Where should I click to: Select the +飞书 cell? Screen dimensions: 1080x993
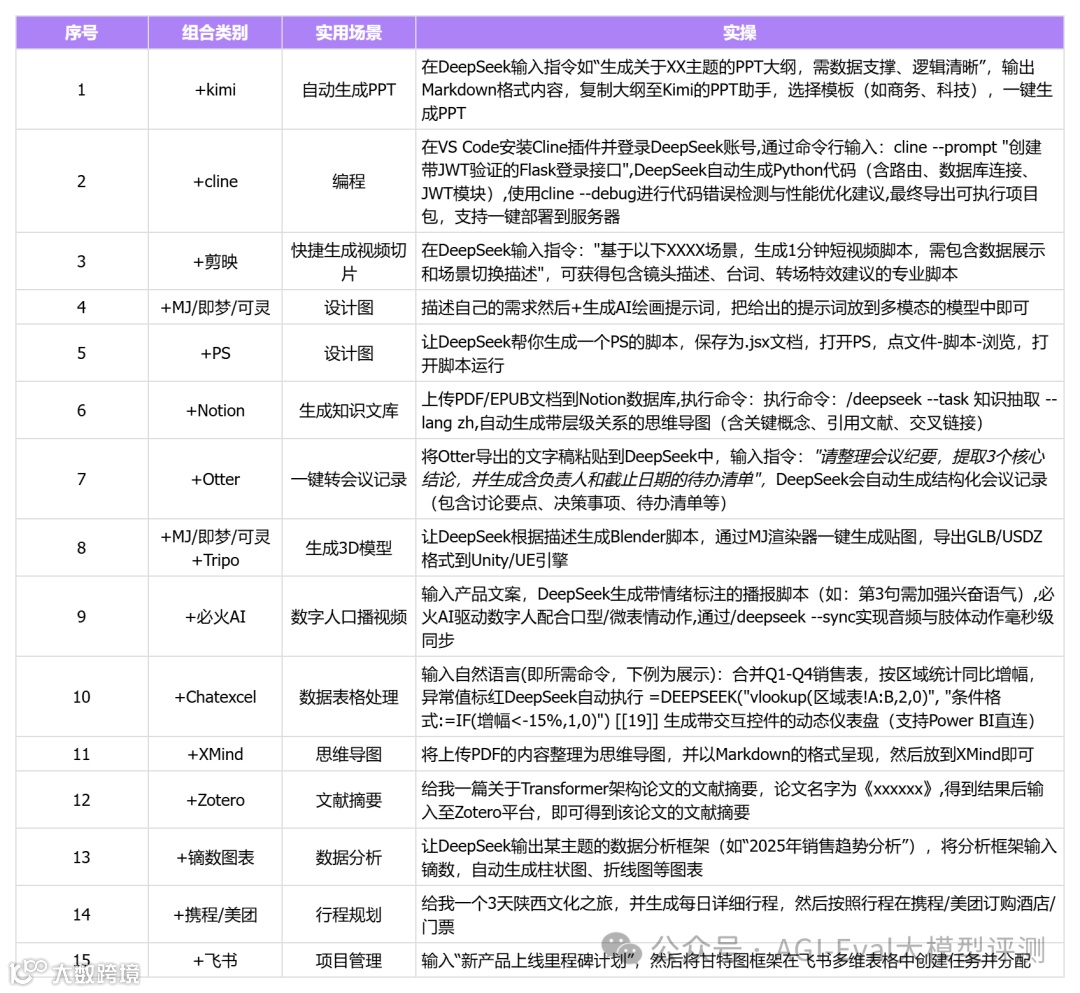point(215,960)
